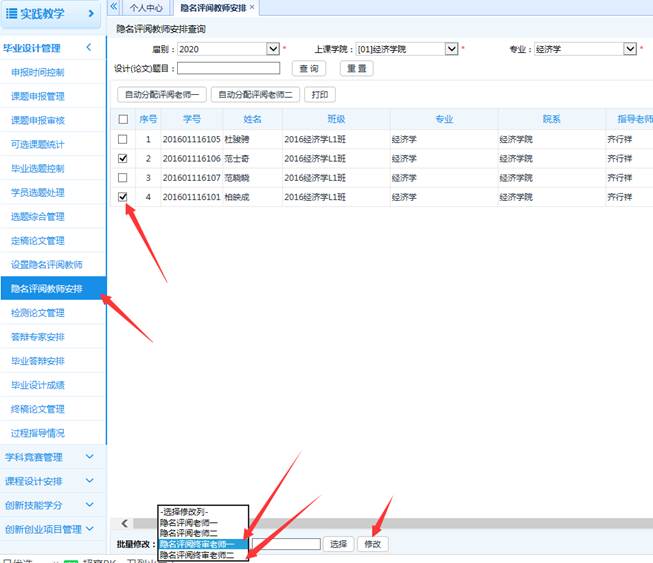Uncheck the checkbox for row 2 范士奇
This screenshot has height=563, width=653.
point(123,158)
